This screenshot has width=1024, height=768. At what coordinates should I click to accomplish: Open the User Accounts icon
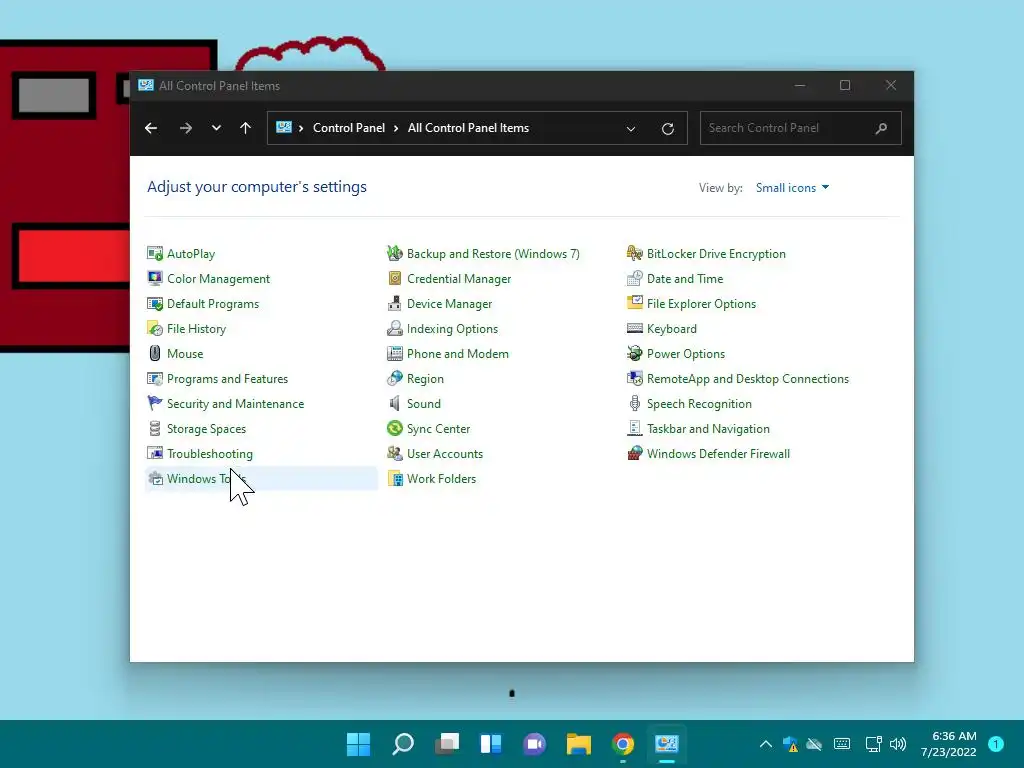click(x=394, y=453)
